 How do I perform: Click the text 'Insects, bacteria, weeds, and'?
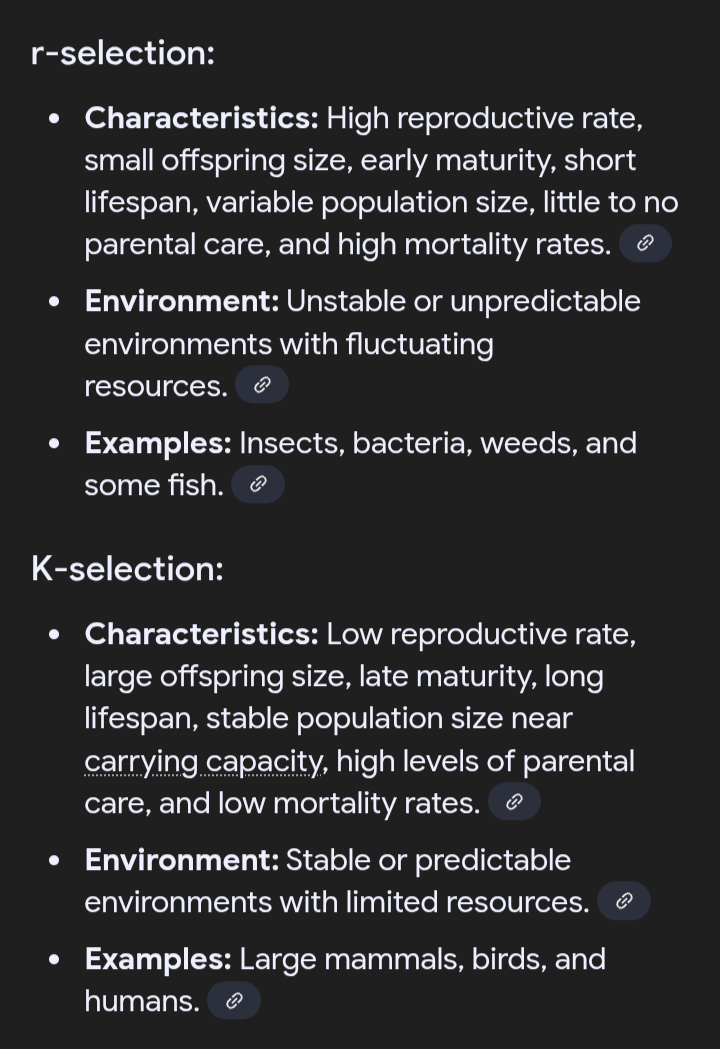(438, 443)
